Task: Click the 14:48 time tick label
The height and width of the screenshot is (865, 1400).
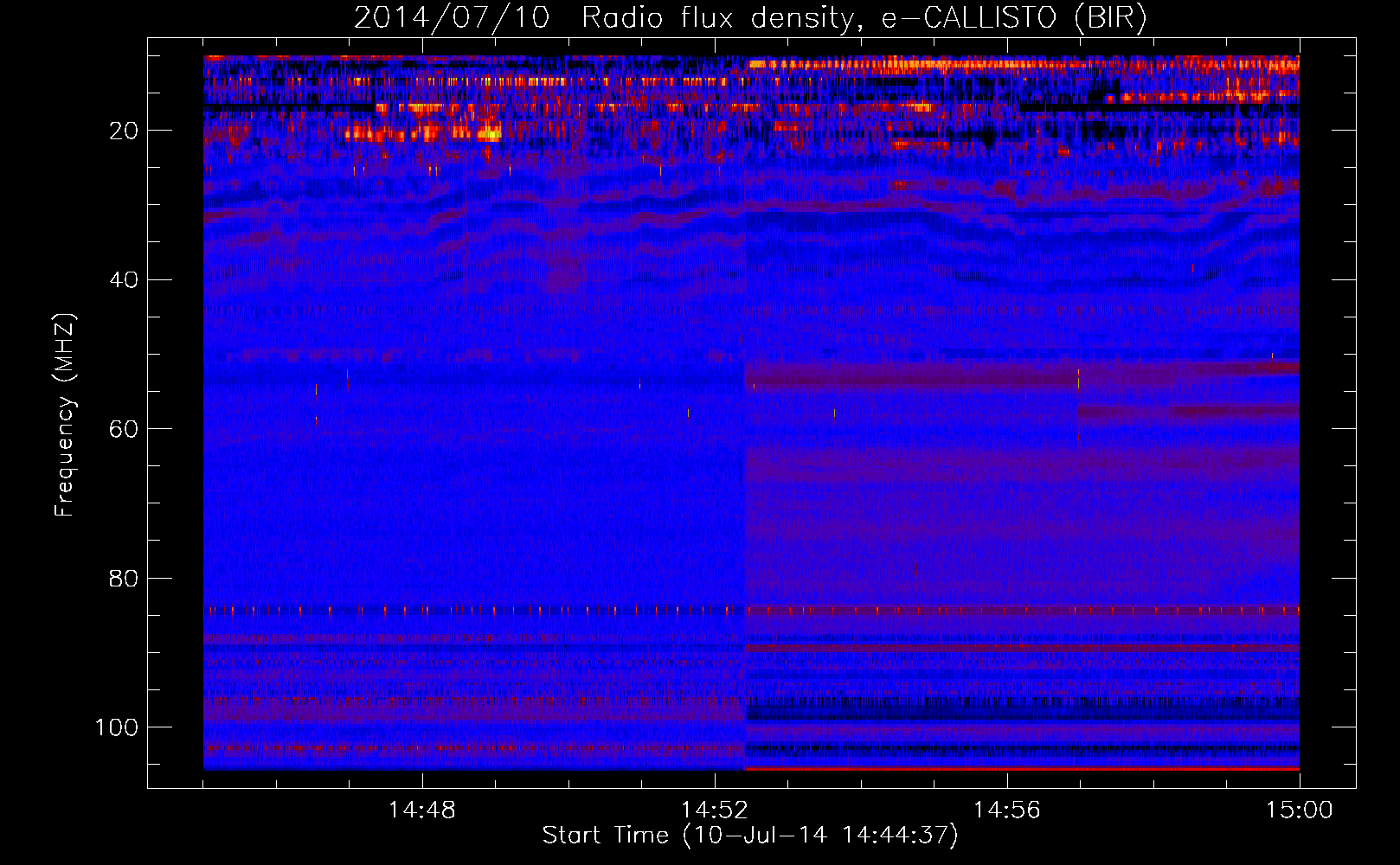Action: tap(421, 811)
